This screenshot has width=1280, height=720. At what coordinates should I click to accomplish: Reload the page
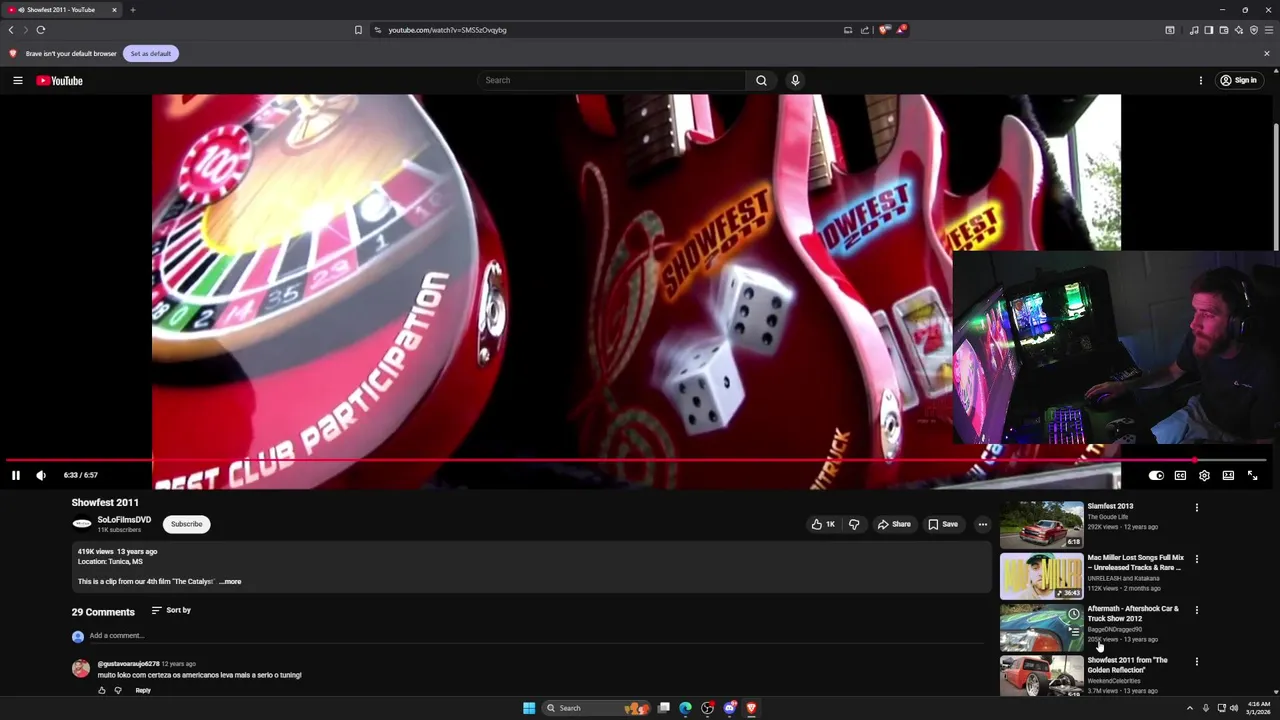tap(41, 30)
